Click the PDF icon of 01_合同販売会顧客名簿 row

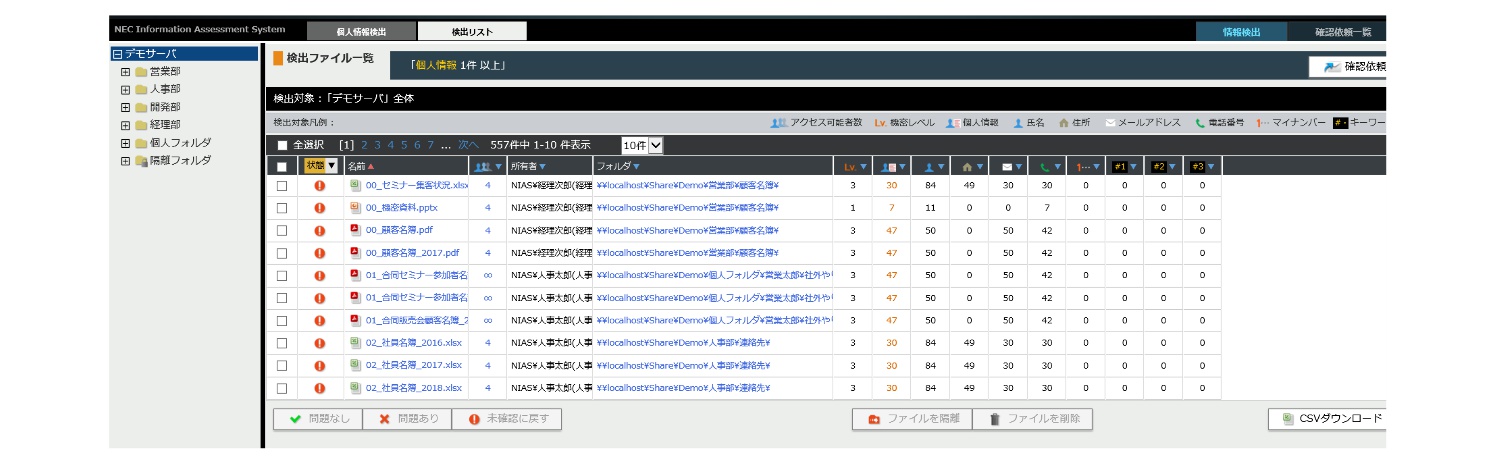(x=355, y=320)
